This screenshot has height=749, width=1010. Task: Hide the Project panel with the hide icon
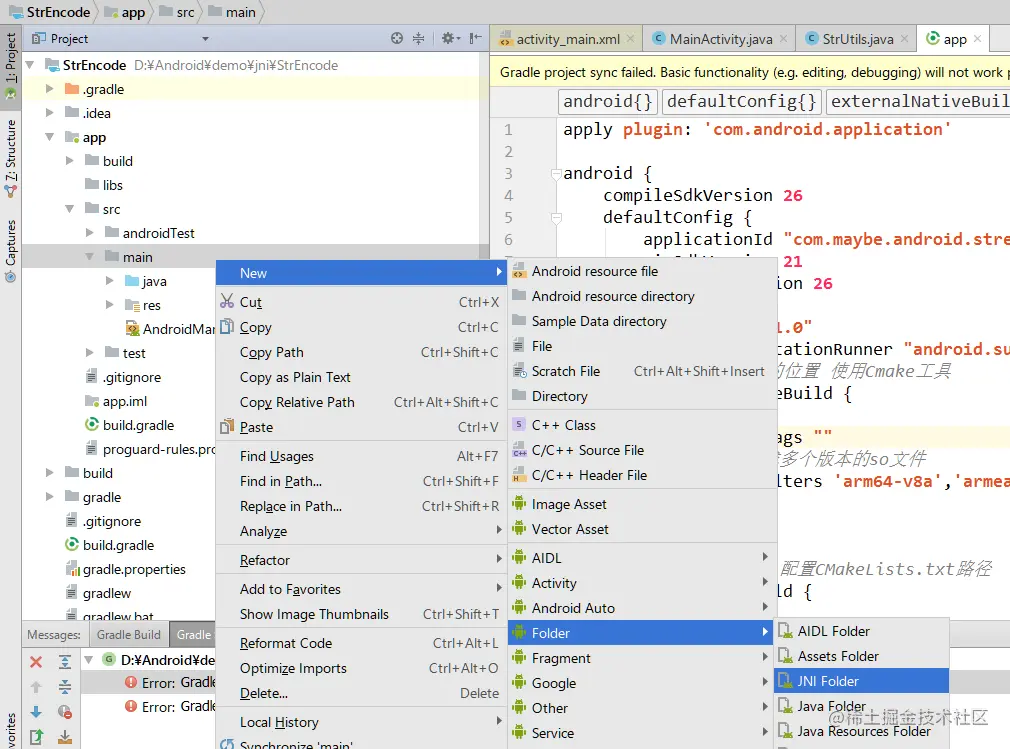(475, 39)
